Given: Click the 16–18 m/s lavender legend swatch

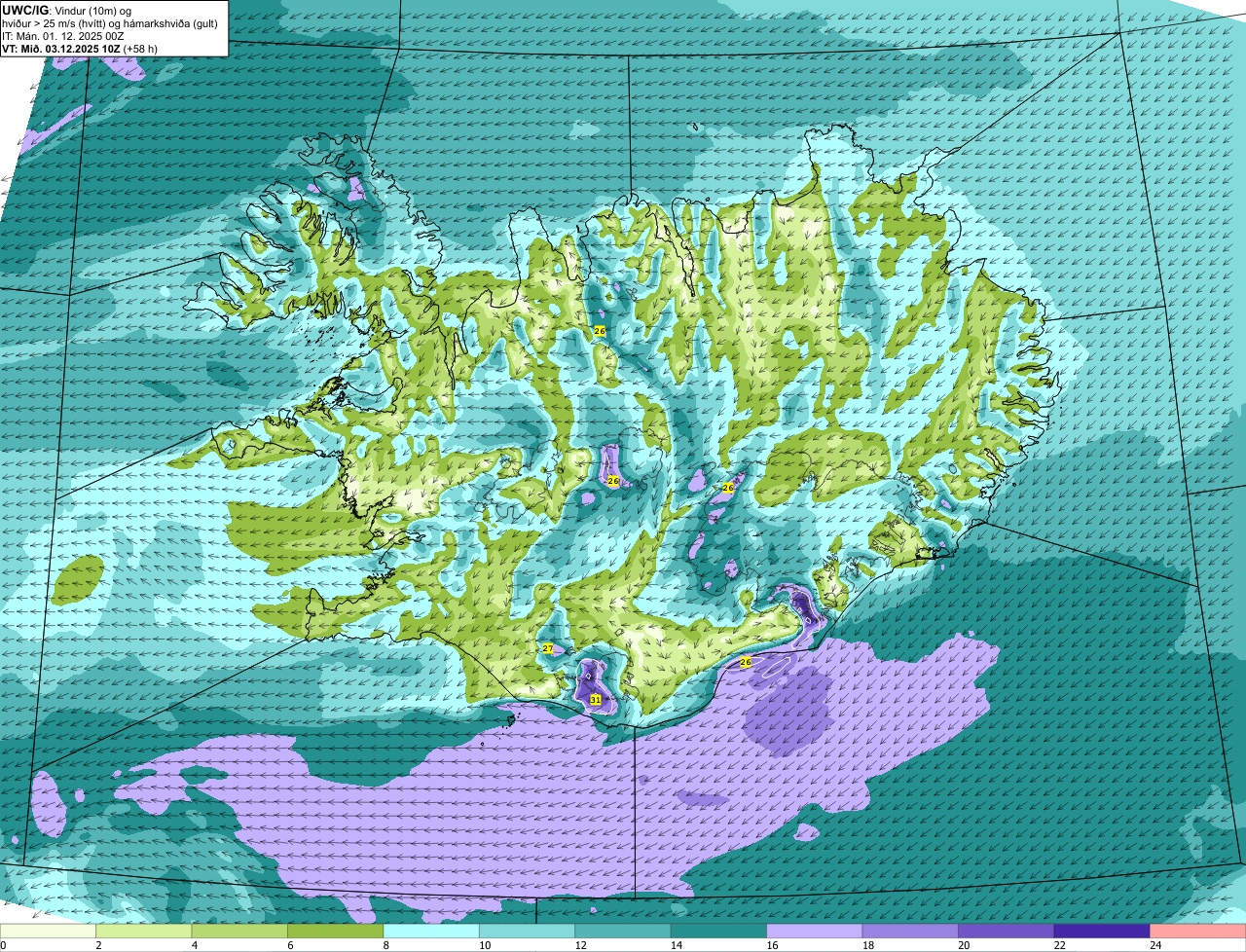Looking at the screenshot, I should coord(816,932).
